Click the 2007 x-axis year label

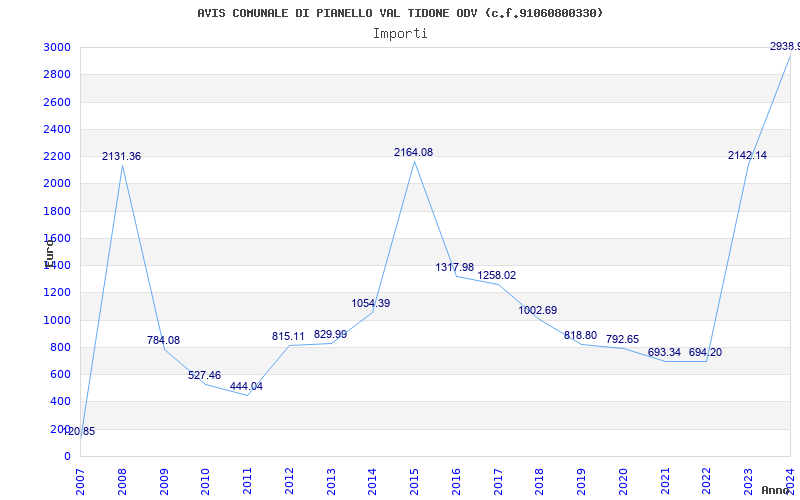click(80, 481)
